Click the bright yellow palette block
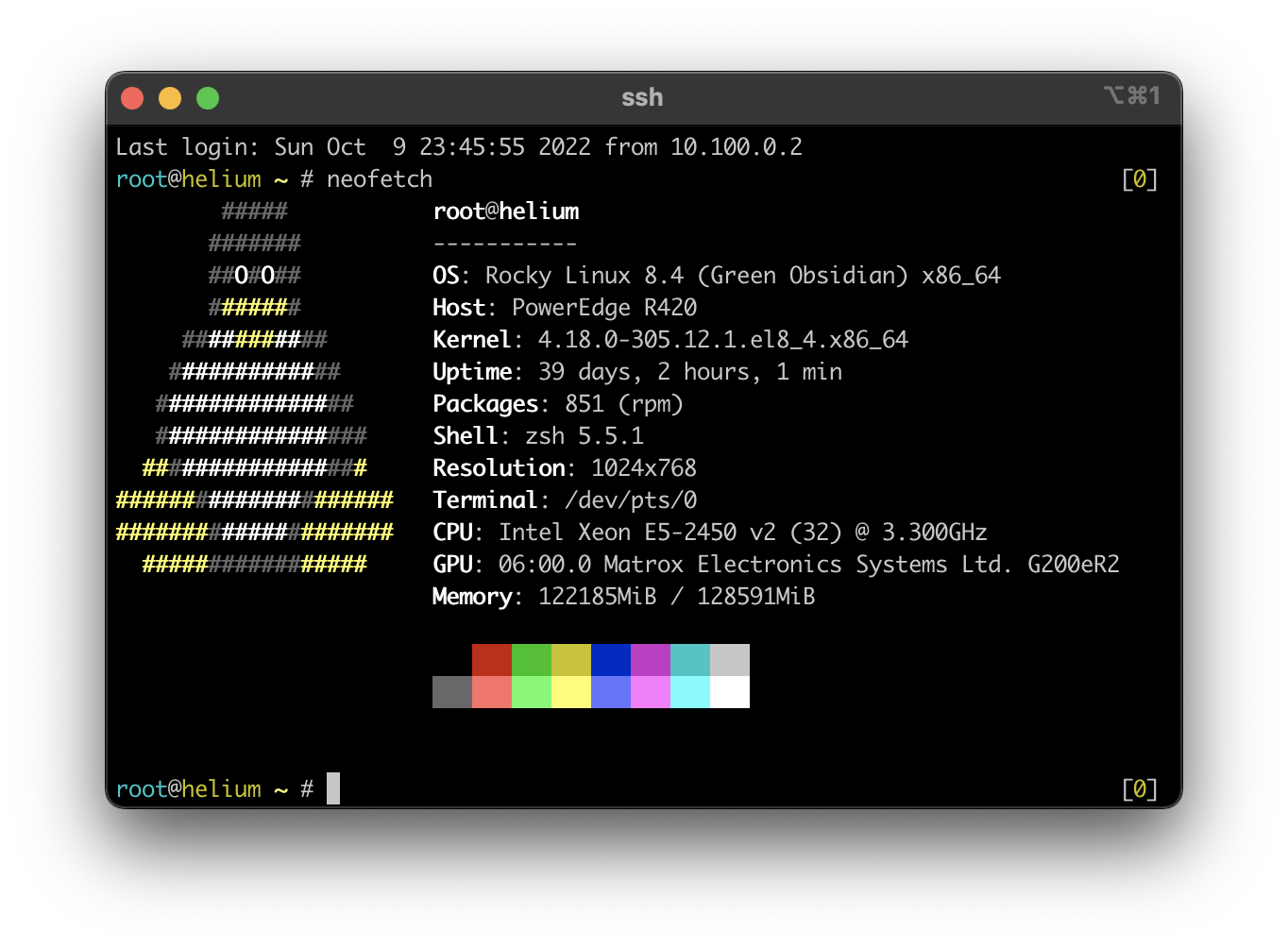The height and width of the screenshot is (948, 1288). 570,692
